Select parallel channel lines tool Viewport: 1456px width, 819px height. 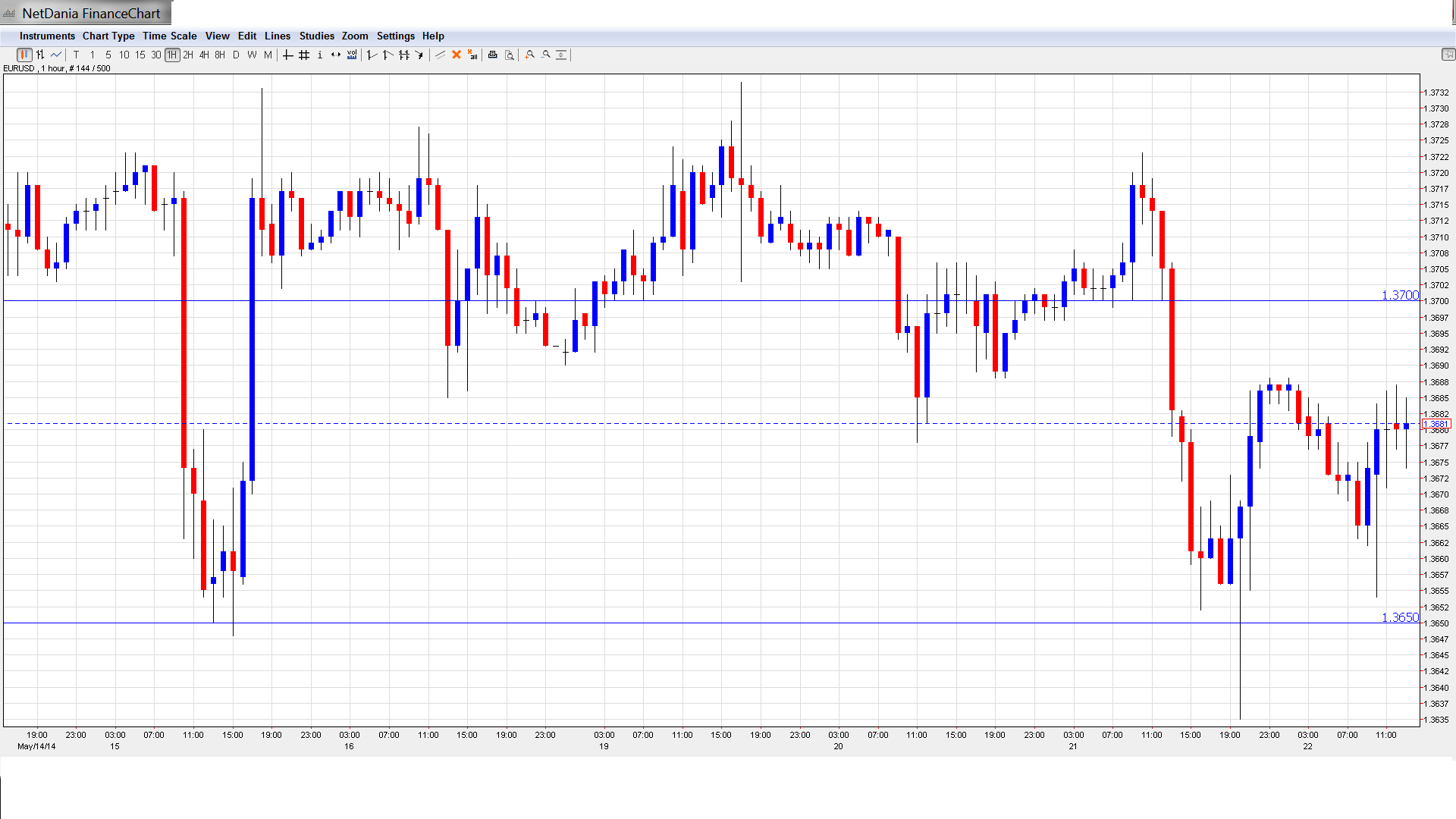tap(404, 55)
